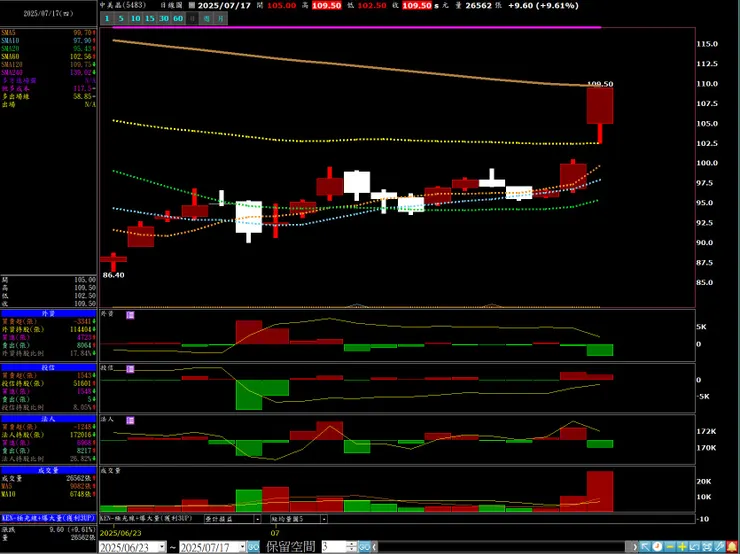Viewport: 740px width, 554px height.
Task: Click GO button next to end date
Action: tap(253, 547)
